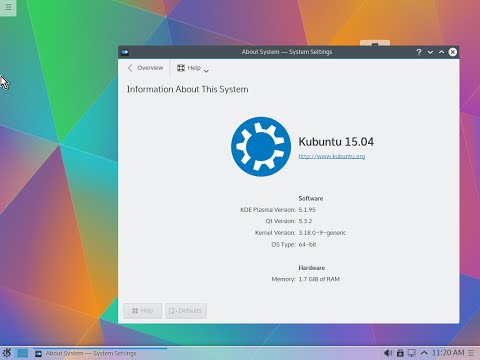Screen dimensions: 480x360
Task: Select kernel version 3.18.0-9-generic text
Action: 322,233
